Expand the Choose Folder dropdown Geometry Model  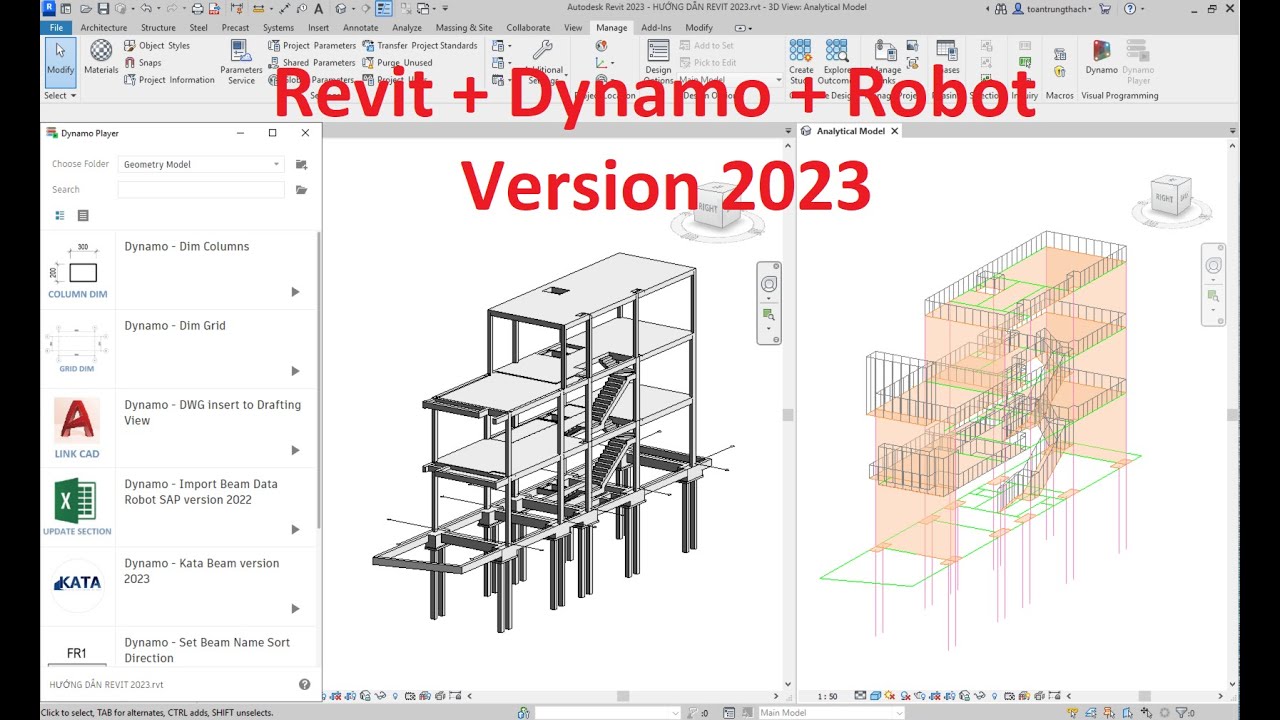tap(201, 164)
